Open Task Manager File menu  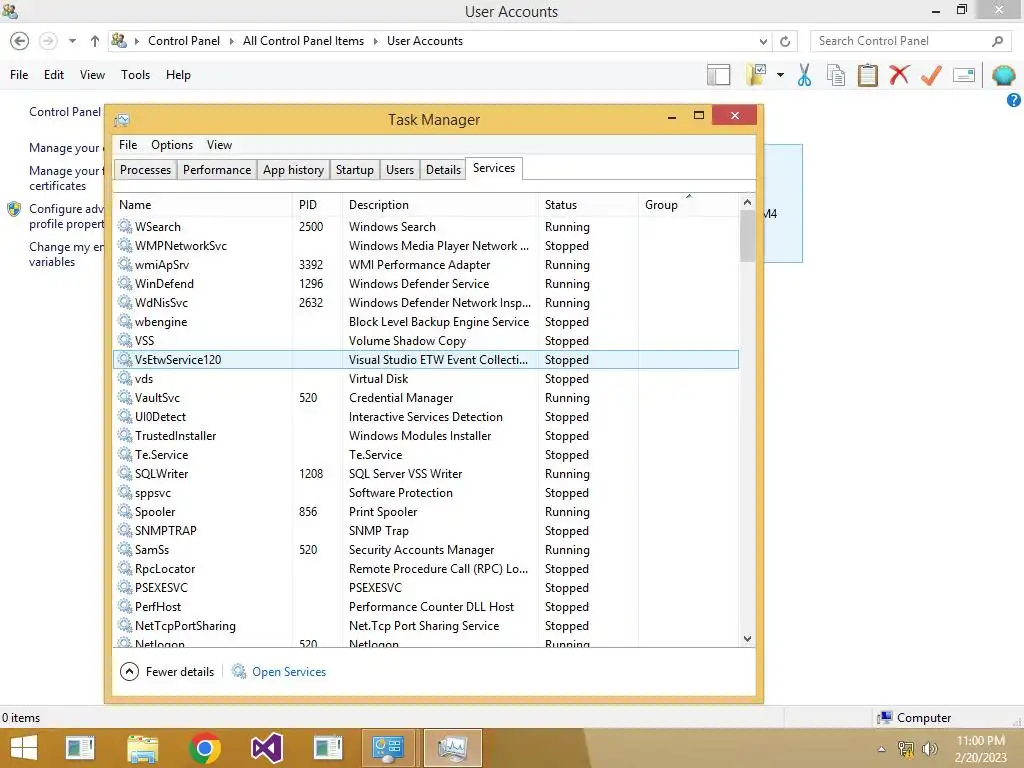(128, 145)
